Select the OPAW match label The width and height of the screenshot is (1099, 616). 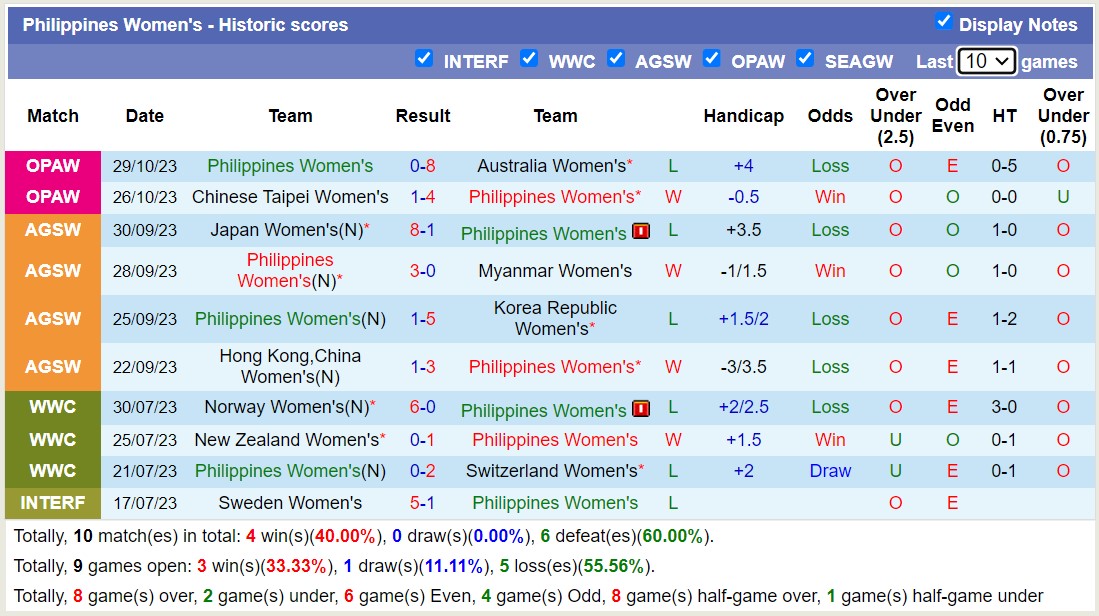pos(52,166)
